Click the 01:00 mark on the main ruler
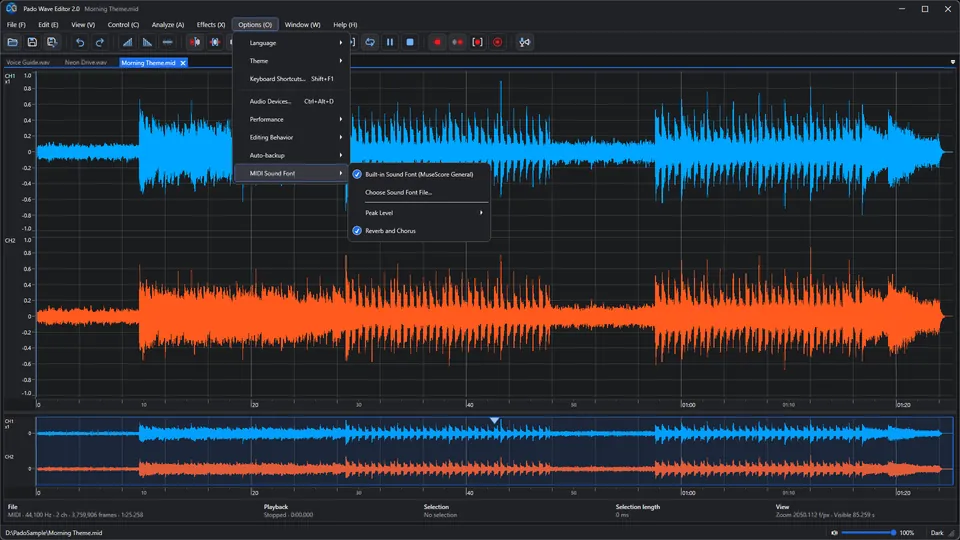The image size is (960, 540). tap(688, 405)
